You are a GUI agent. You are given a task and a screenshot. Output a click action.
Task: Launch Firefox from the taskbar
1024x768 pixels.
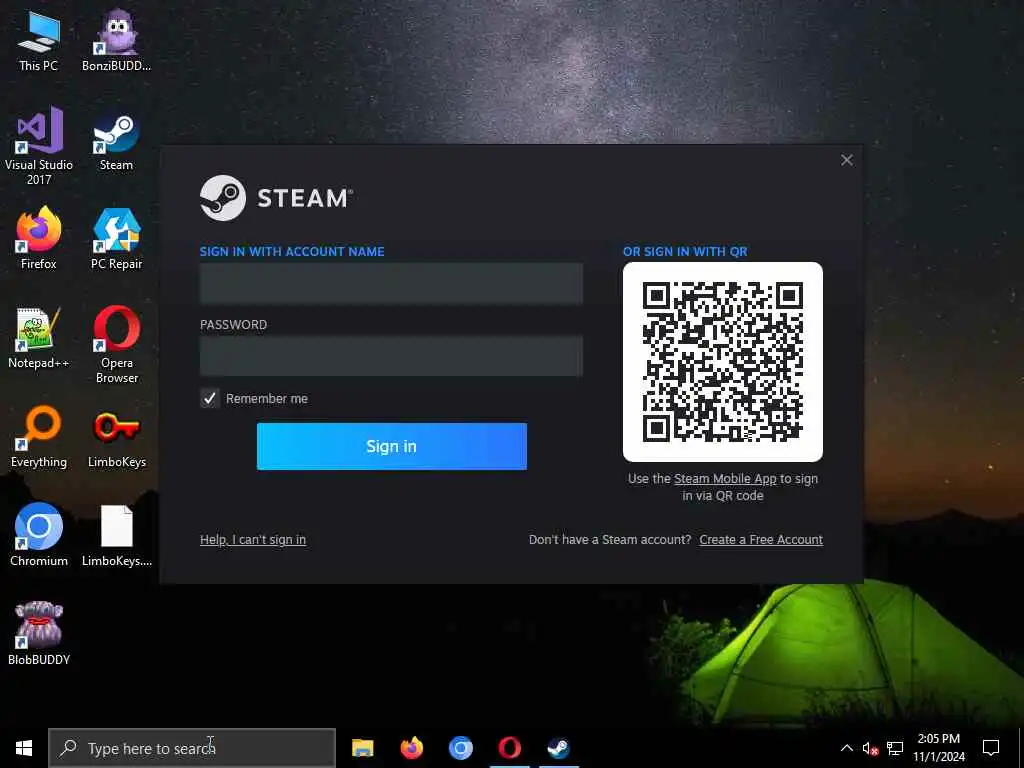(x=411, y=748)
